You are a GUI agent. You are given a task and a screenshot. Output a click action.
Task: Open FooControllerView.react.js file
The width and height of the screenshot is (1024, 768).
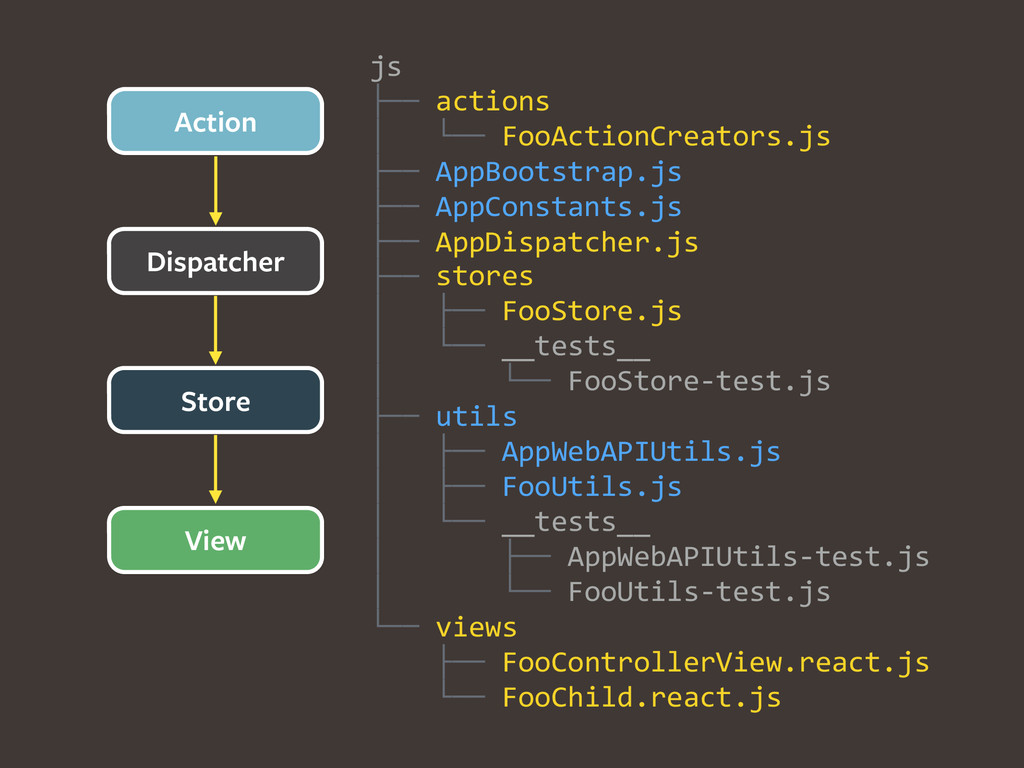coord(715,663)
